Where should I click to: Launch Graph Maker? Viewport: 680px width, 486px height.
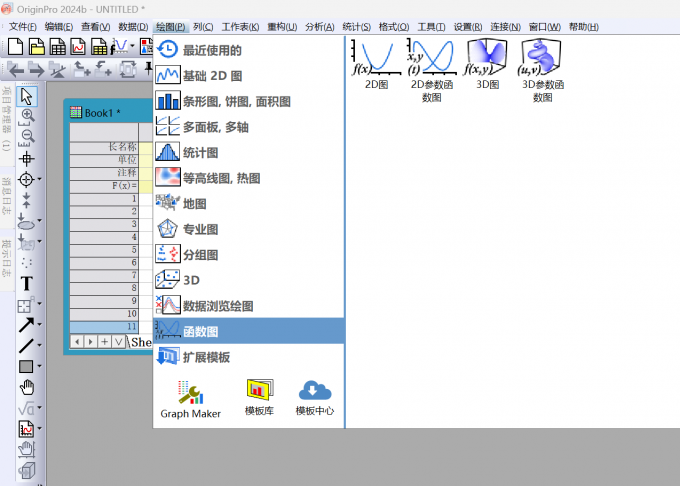[x=190, y=399]
